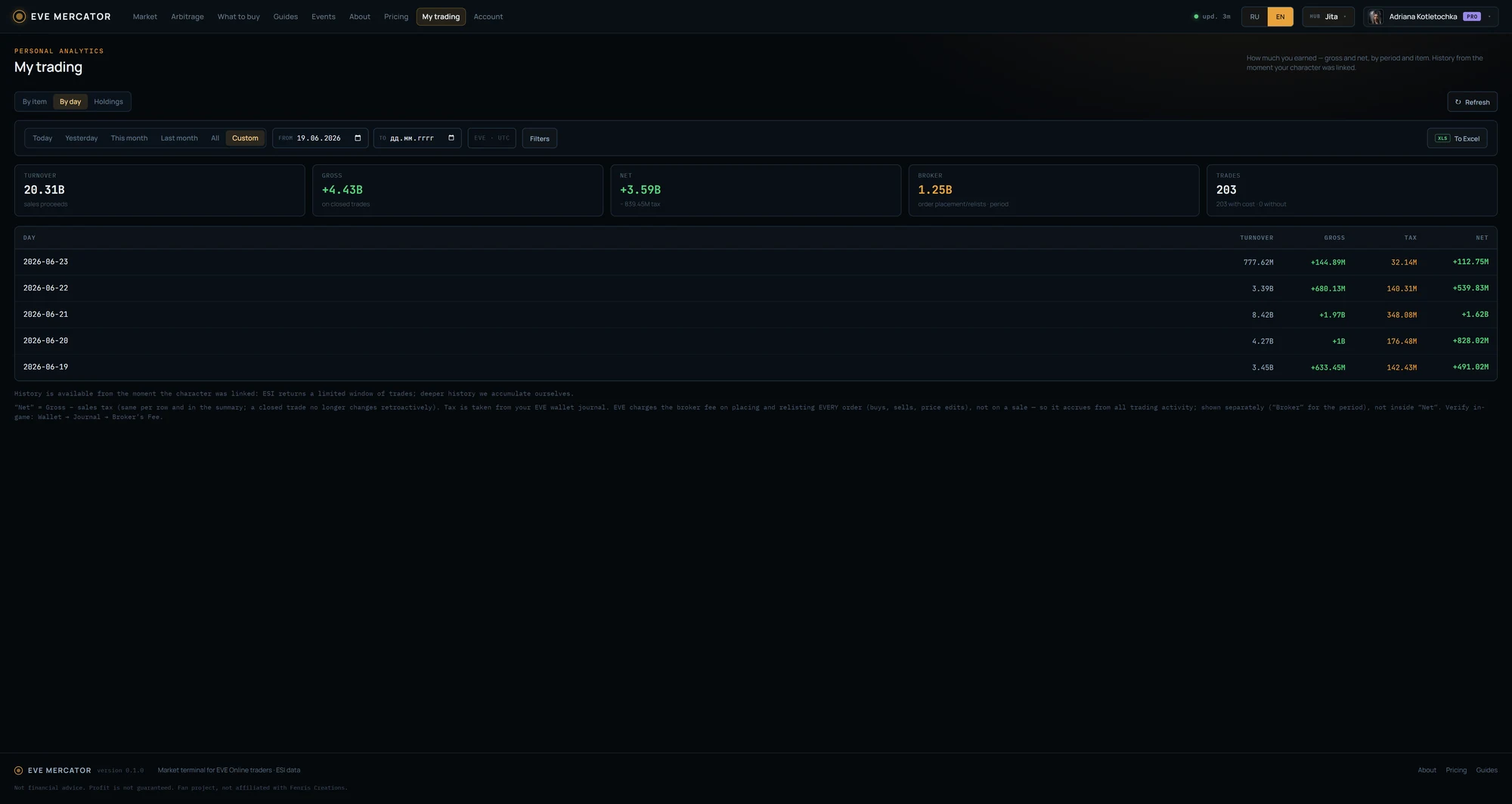Viewport: 1512px width, 804px height.
Task: Click the Net +3.59B summary card
Action: pos(756,191)
